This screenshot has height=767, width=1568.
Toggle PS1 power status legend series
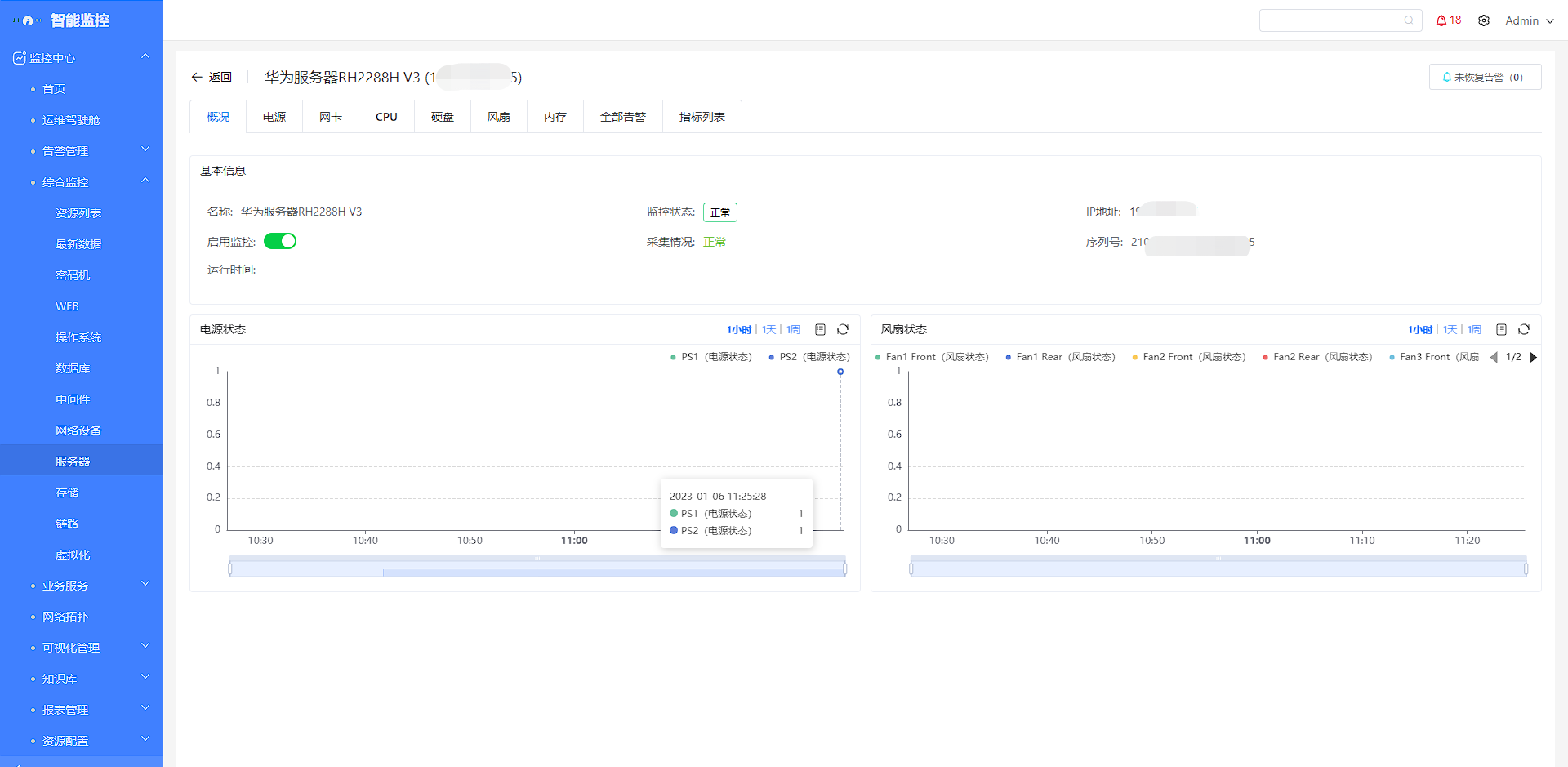pyautogui.click(x=710, y=357)
